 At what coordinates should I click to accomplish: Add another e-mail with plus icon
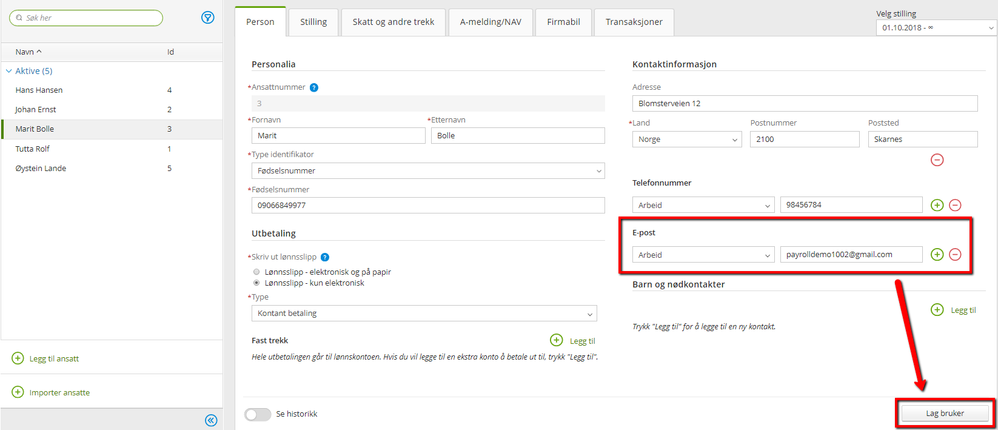coord(937,254)
